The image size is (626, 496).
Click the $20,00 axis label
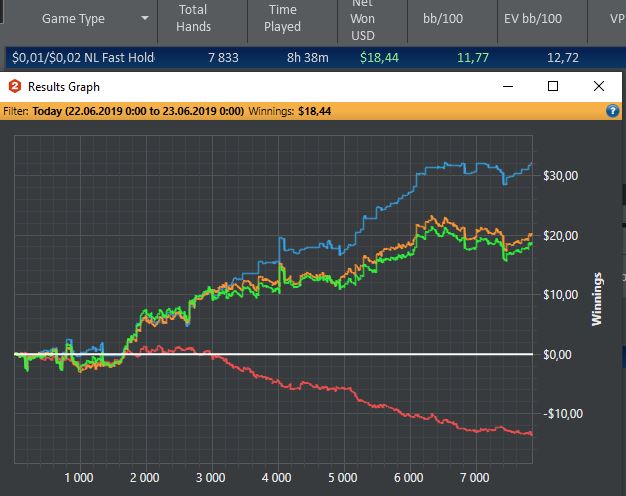coord(560,236)
